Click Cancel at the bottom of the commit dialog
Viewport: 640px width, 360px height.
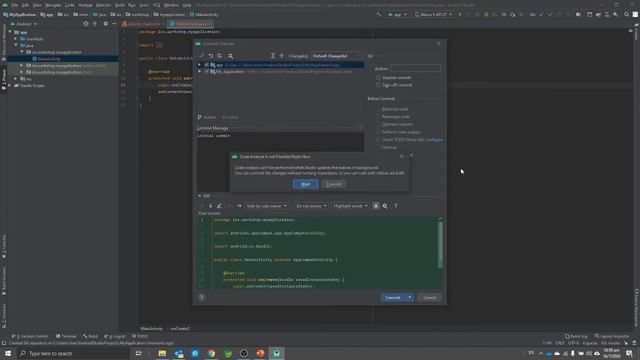pos(429,298)
